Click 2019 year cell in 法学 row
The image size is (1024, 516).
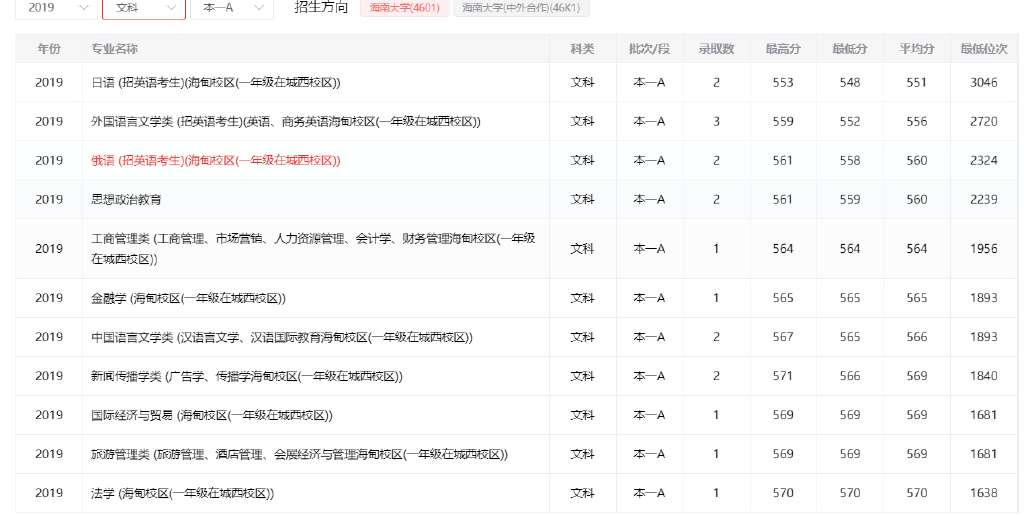(49, 493)
